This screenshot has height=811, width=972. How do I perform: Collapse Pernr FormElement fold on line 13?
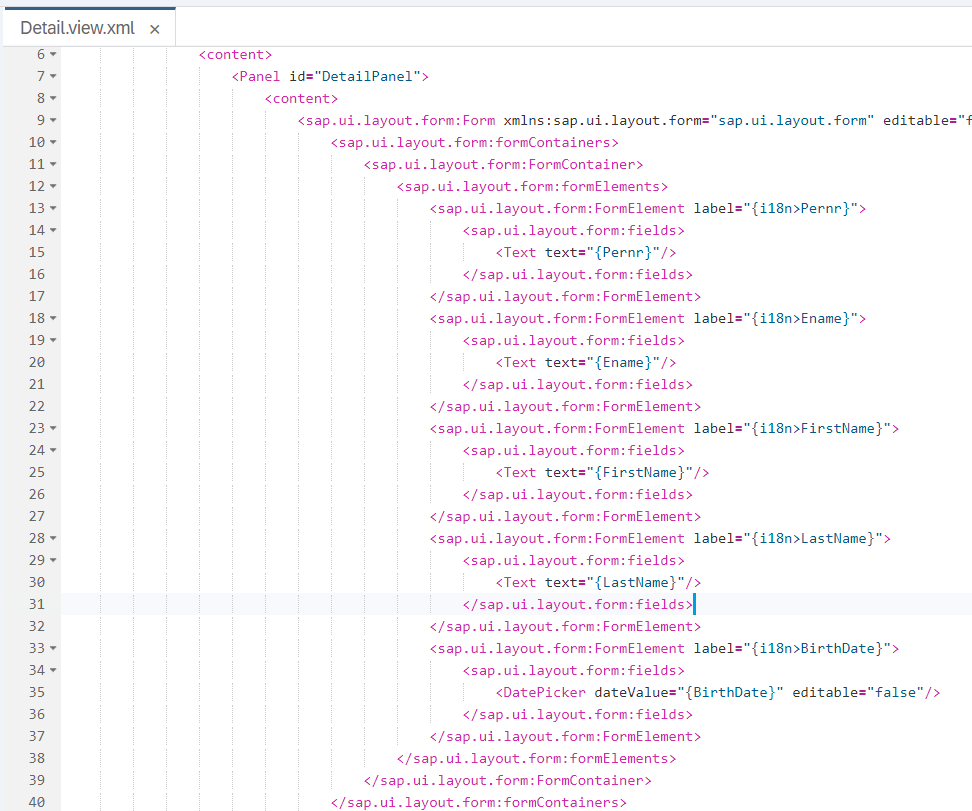[x=53, y=208]
